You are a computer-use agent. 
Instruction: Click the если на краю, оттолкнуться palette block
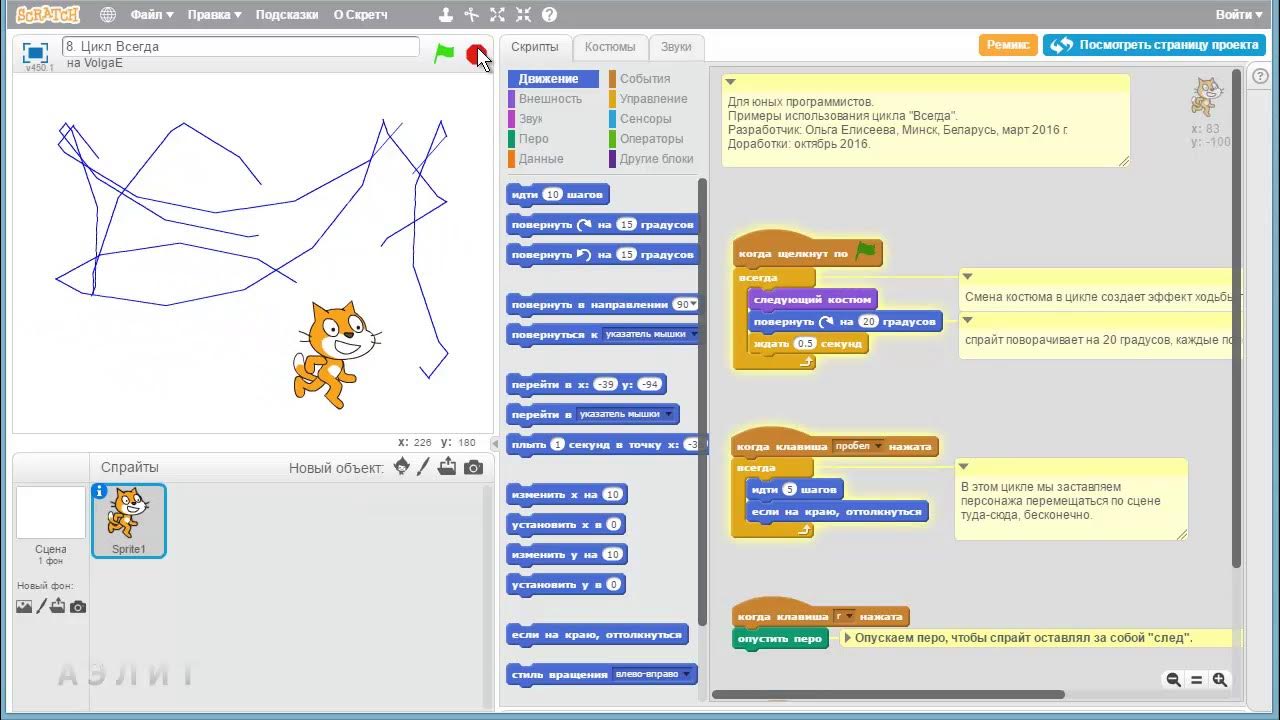click(x=597, y=634)
